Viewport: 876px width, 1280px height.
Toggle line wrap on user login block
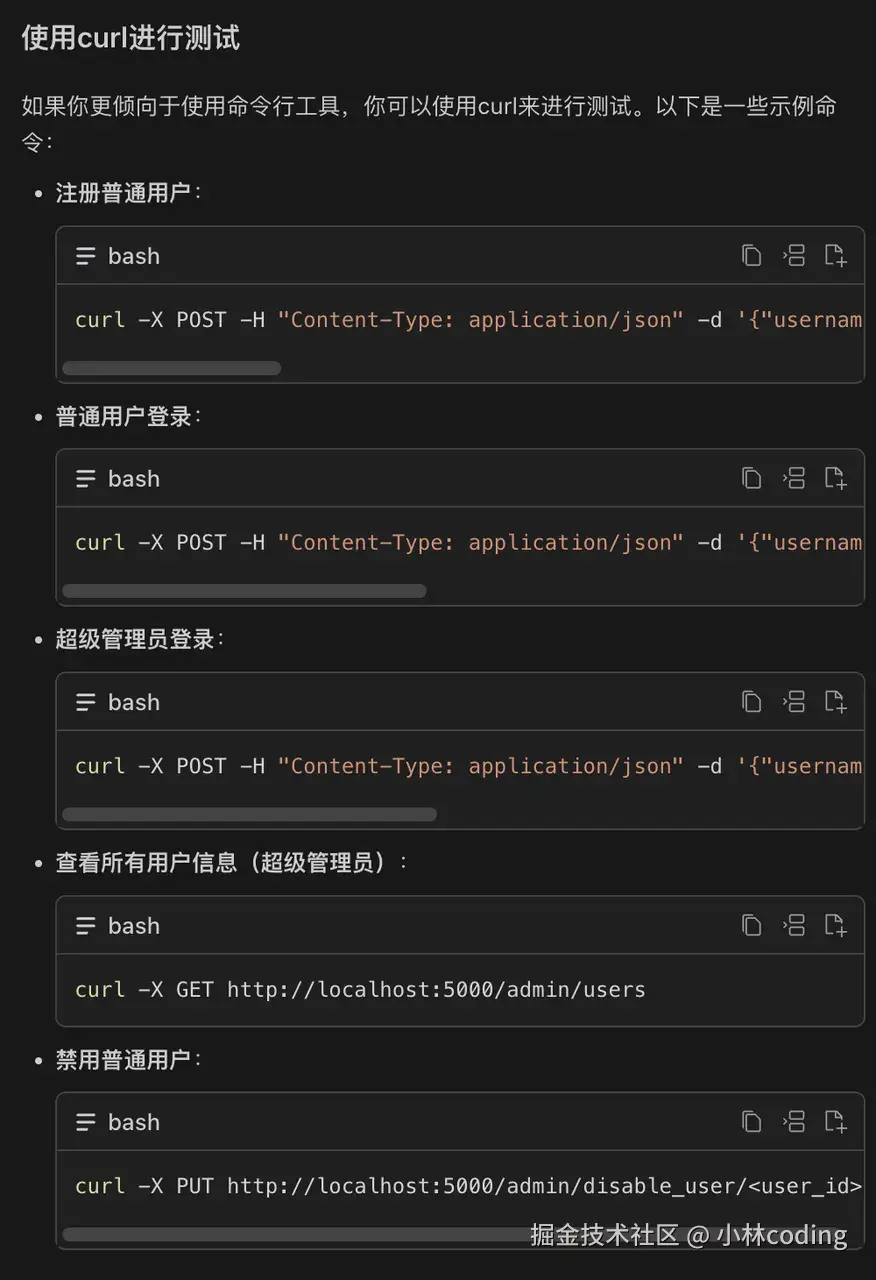794,478
